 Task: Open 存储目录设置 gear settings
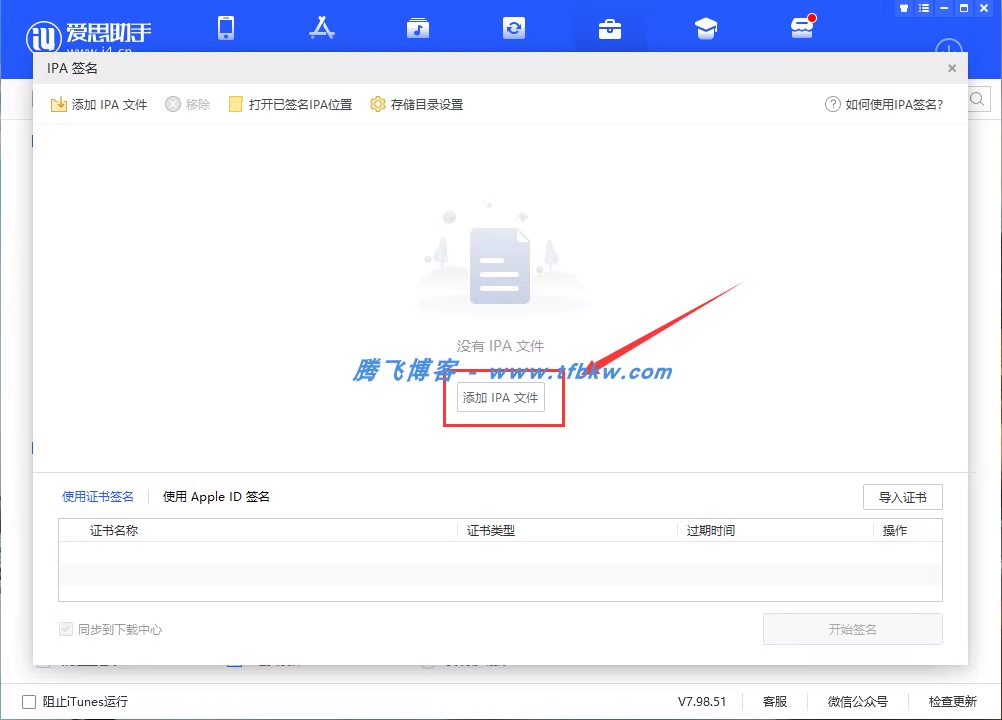click(x=416, y=103)
